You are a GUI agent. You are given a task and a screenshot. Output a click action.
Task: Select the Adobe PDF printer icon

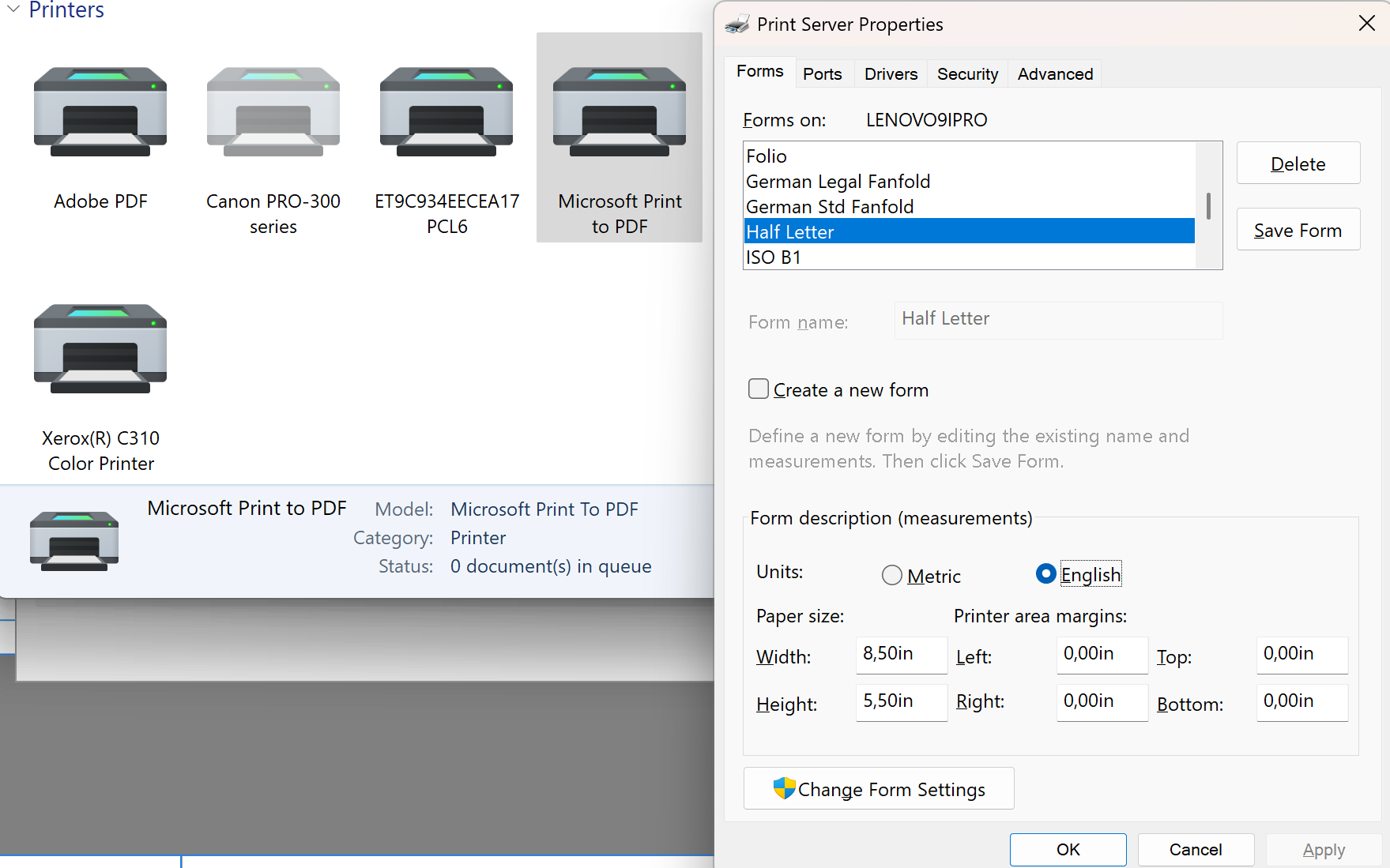(100, 112)
